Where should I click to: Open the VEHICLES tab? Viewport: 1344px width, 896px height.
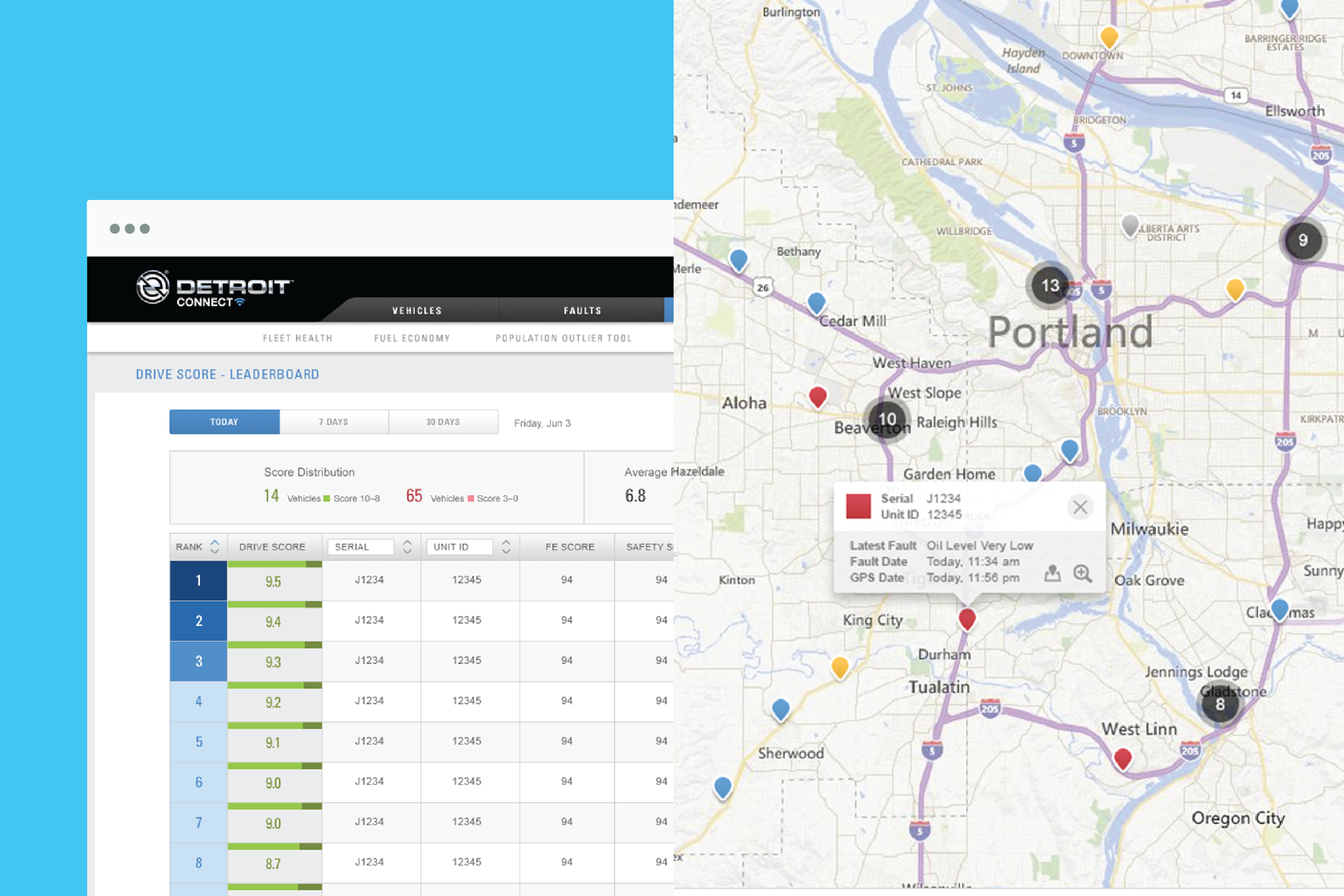417,310
